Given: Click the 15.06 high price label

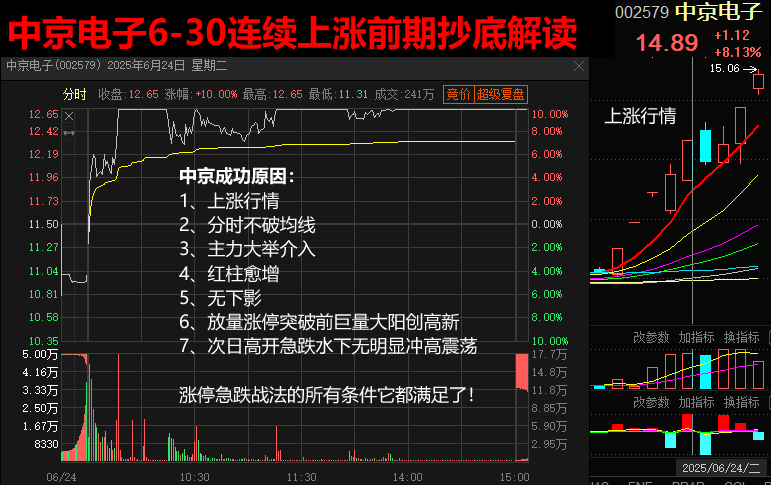Looking at the screenshot, I should pyautogui.click(x=724, y=68).
